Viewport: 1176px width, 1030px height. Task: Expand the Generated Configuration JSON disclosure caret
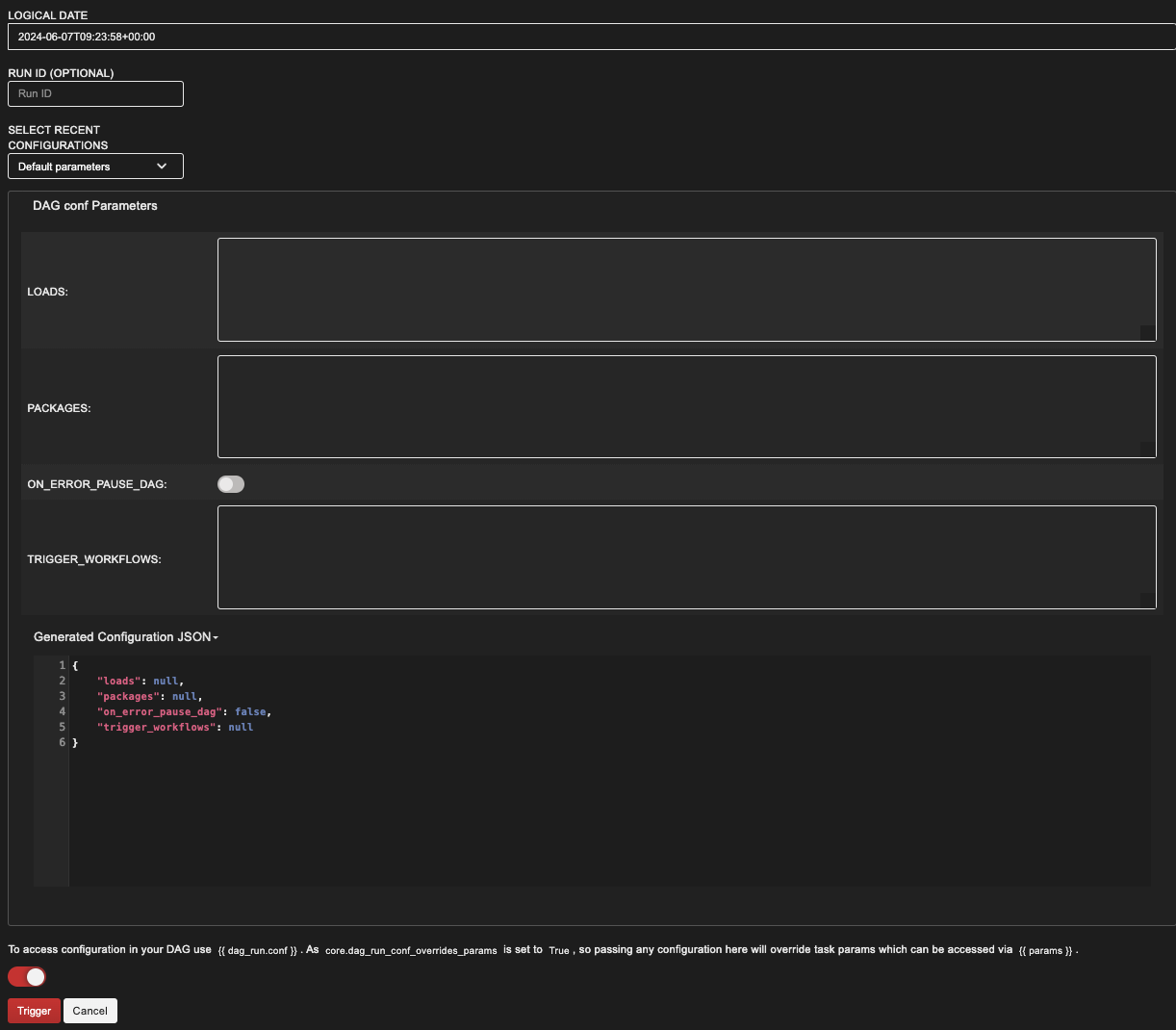[217, 636]
